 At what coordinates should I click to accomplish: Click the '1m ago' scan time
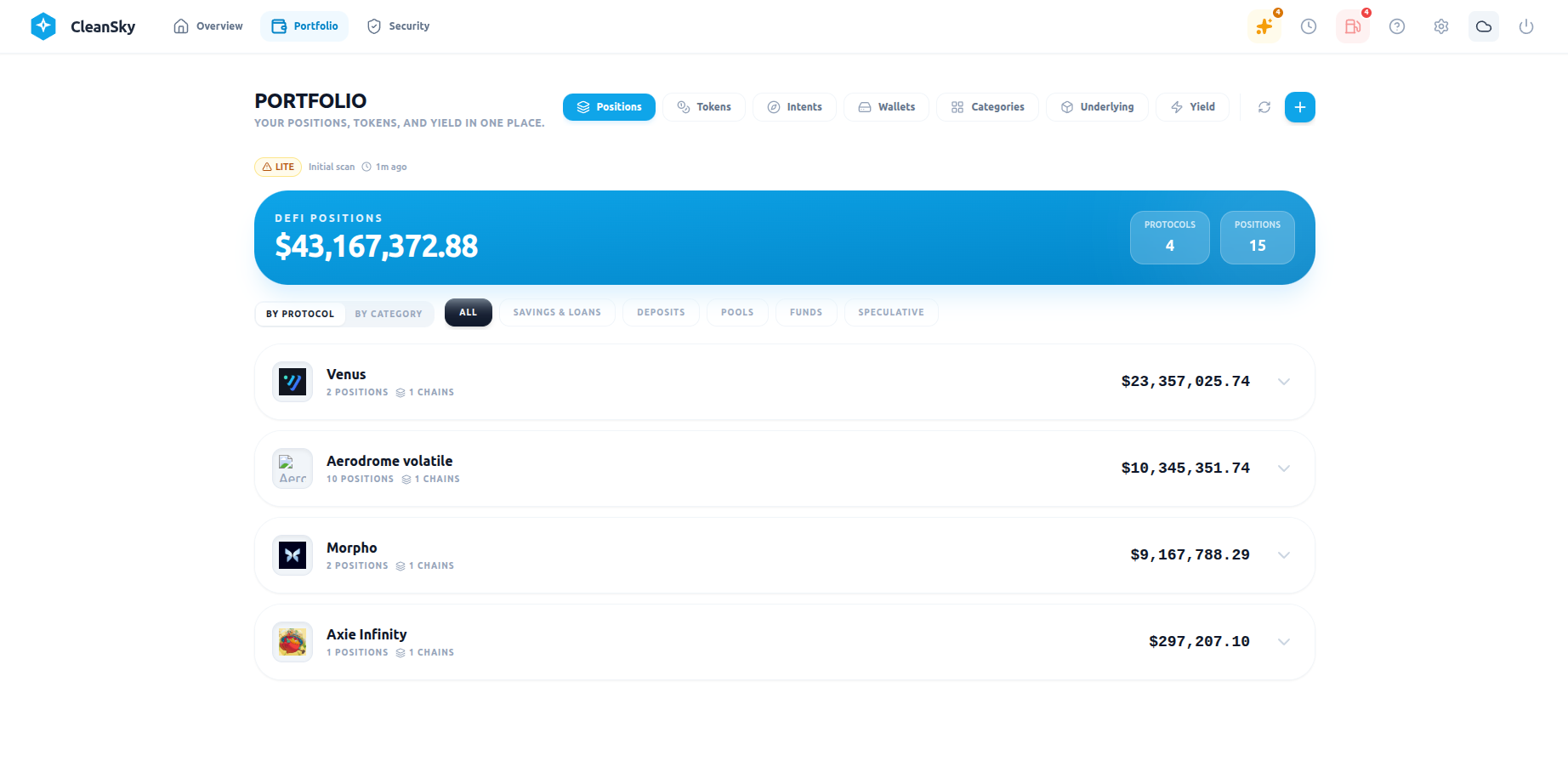pos(391,167)
